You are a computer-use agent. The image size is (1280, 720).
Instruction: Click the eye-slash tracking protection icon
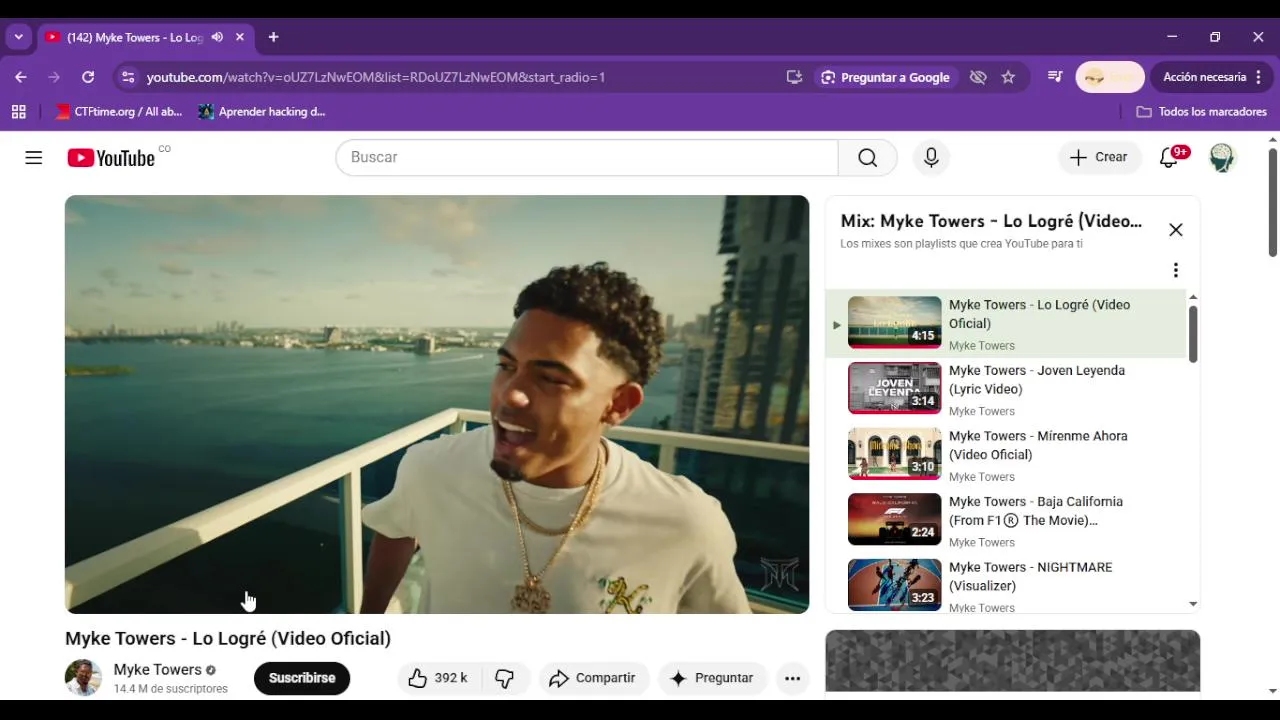[x=978, y=77]
